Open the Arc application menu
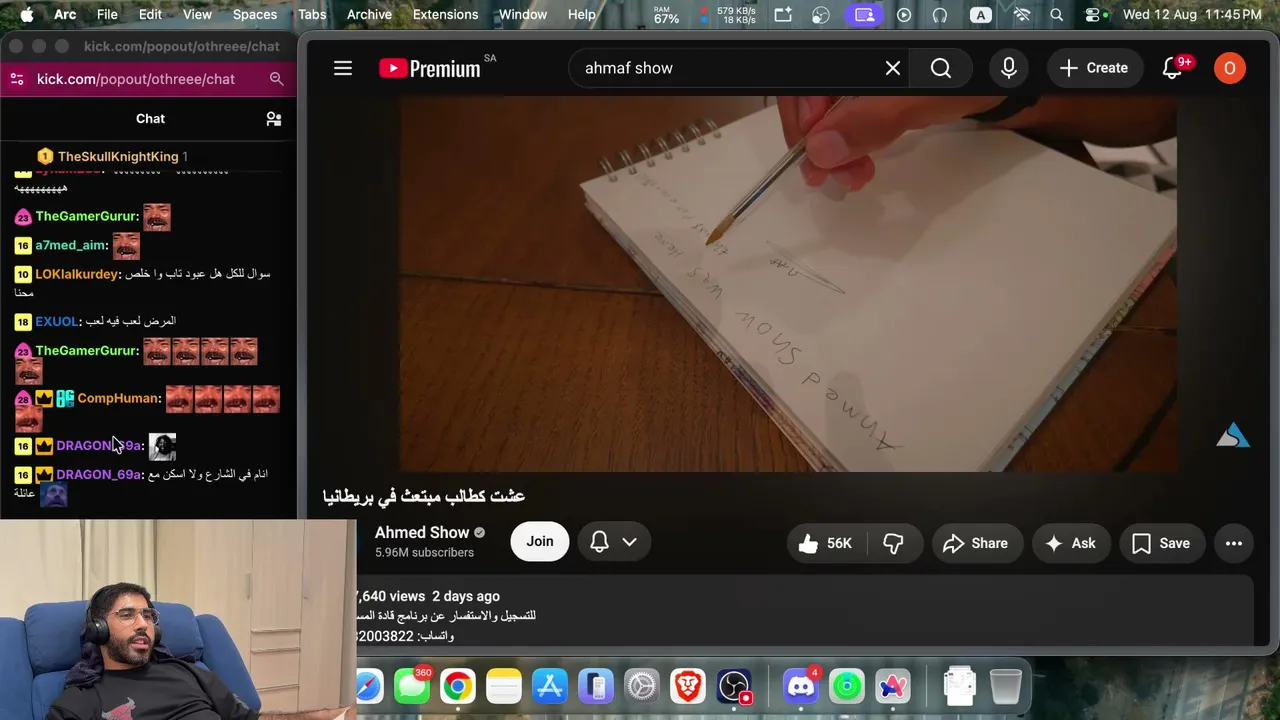Screen dimensions: 1280x720 pos(65,14)
